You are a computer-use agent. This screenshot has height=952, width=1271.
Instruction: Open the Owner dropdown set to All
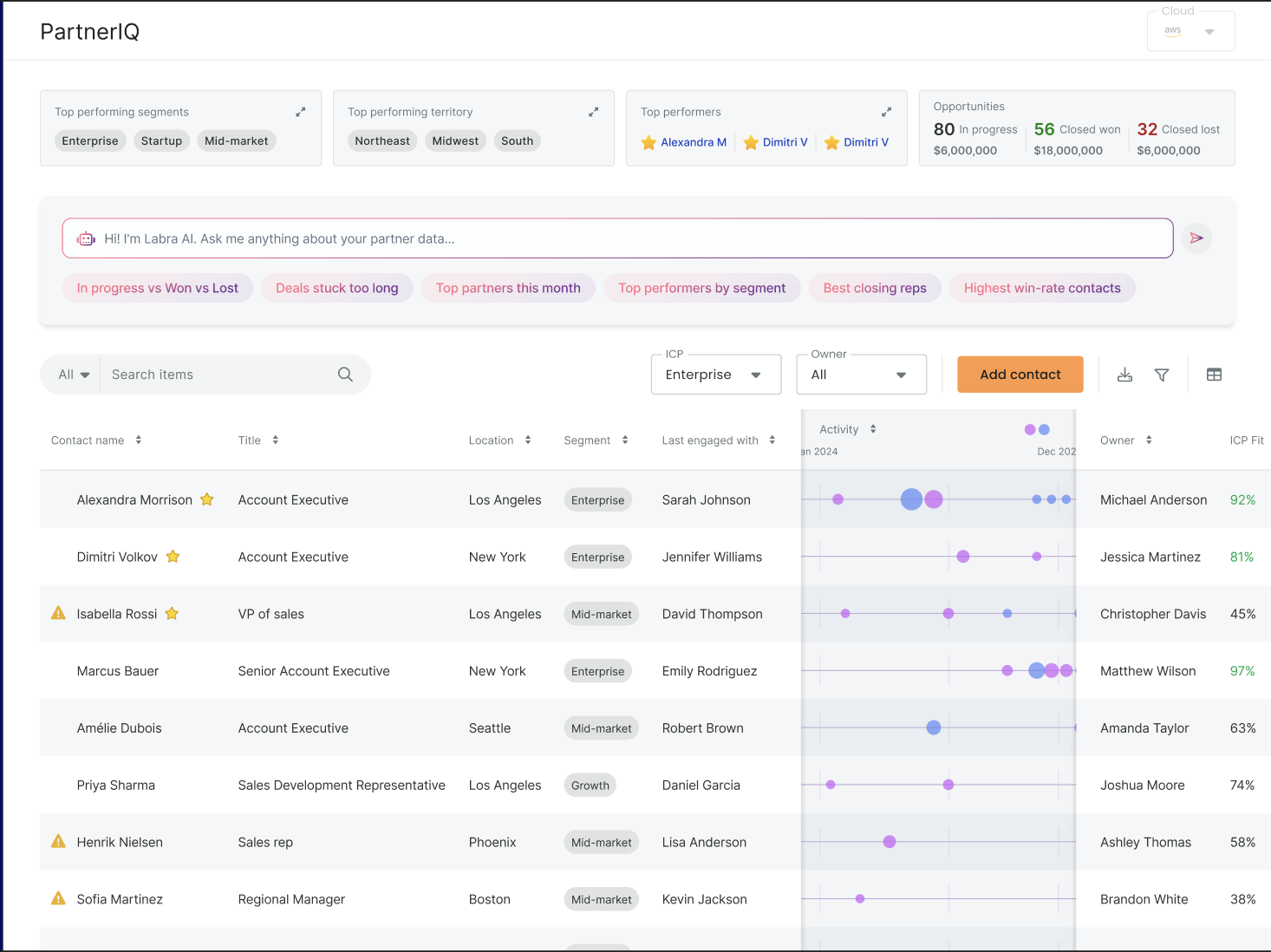click(860, 375)
